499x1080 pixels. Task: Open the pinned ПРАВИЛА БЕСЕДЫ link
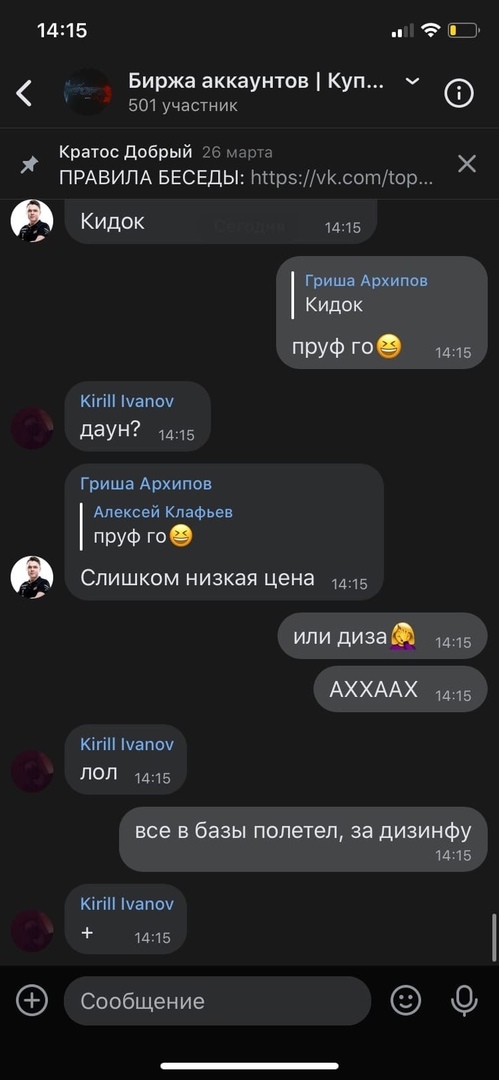pyautogui.click(x=247, y=178)
